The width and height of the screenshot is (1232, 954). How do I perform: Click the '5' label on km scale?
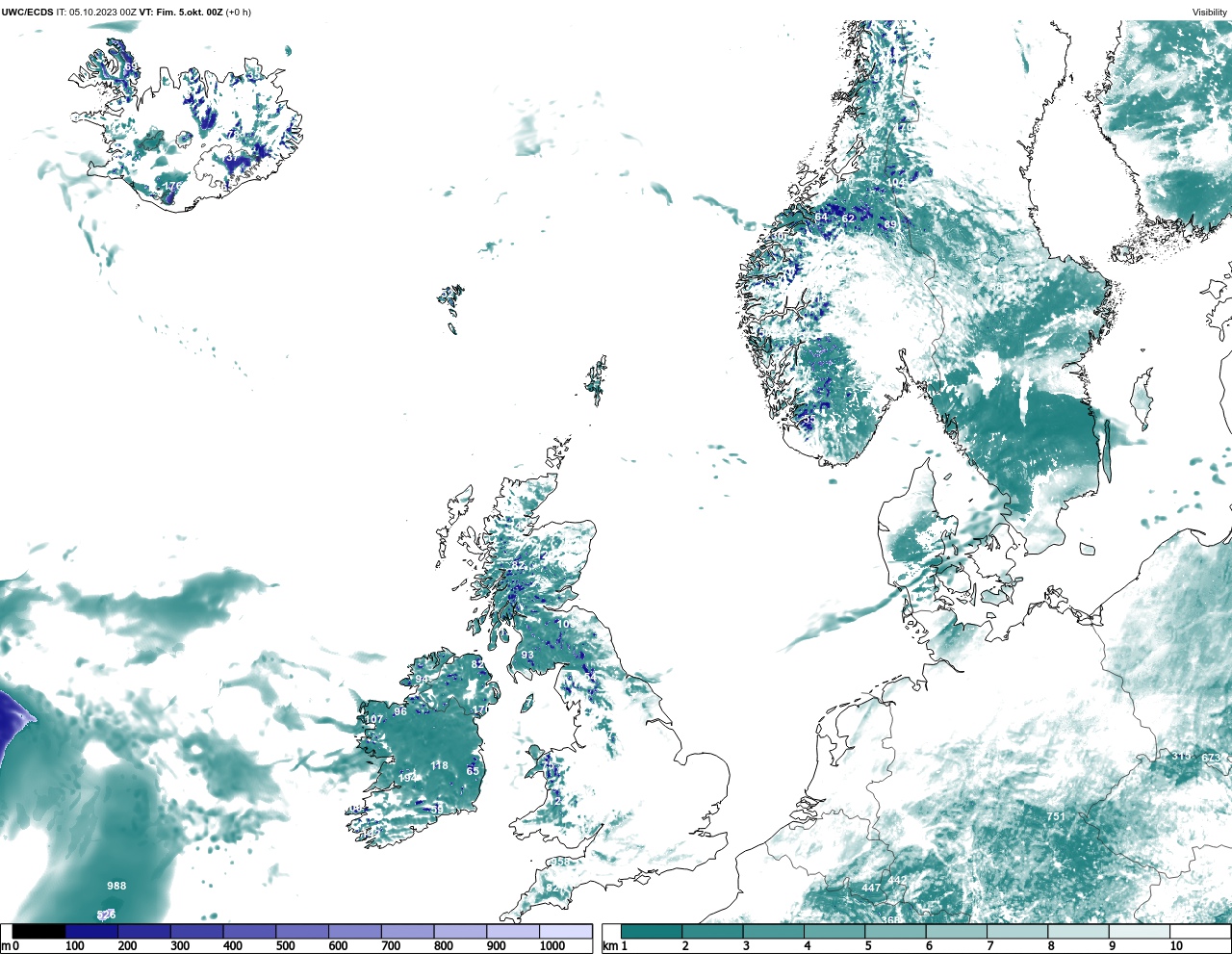868,946
